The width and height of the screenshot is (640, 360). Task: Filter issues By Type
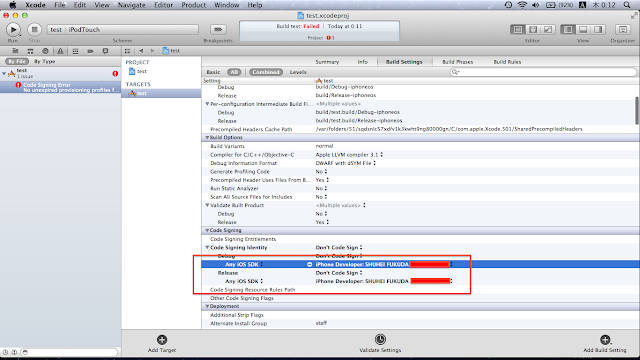(44, 61)
